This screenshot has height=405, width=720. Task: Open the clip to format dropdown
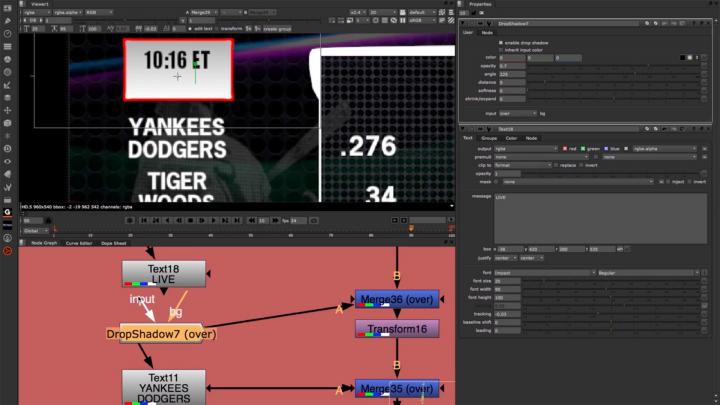pyautogui.click(x=523, y=165)
